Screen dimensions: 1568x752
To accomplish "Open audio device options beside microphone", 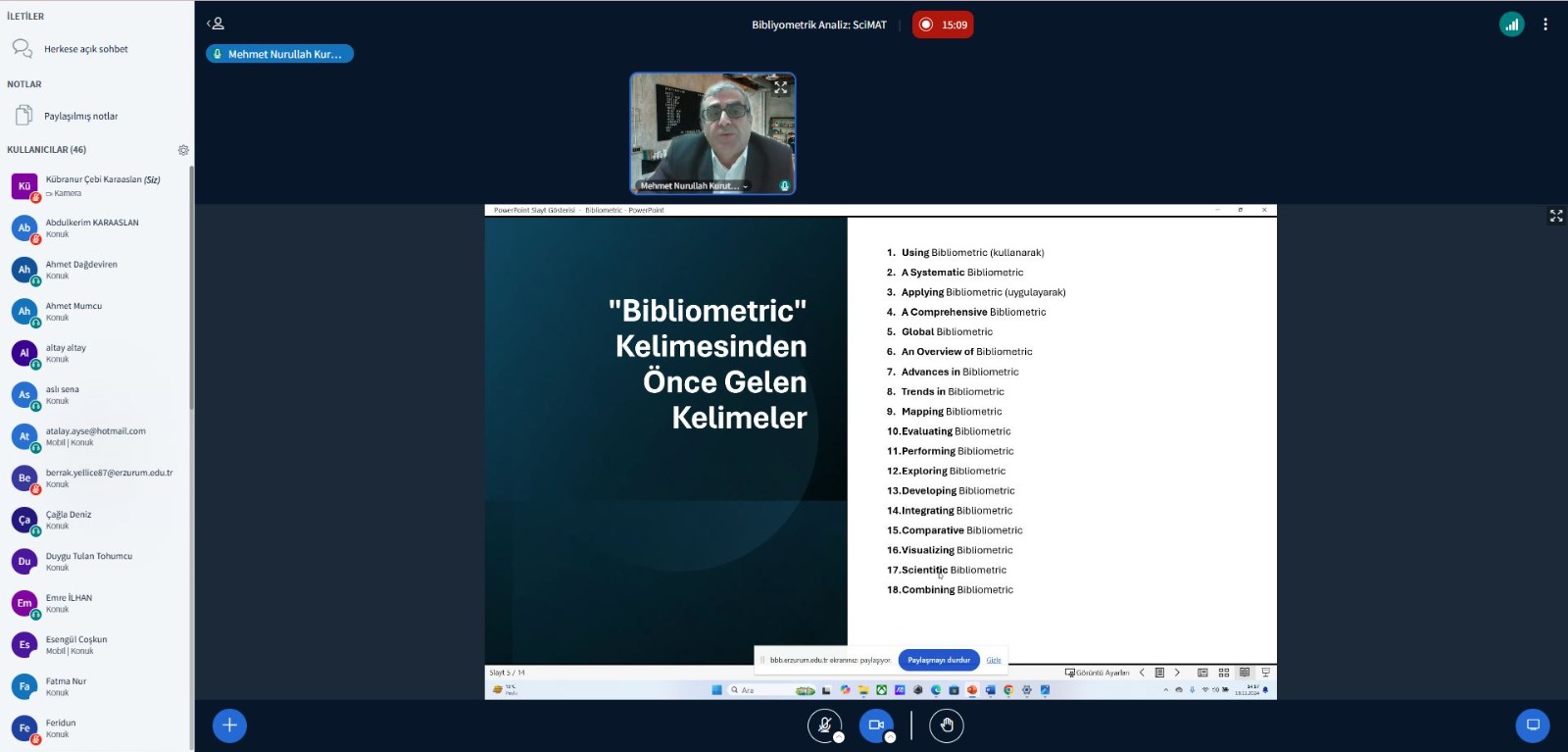I will pos(839,737).
